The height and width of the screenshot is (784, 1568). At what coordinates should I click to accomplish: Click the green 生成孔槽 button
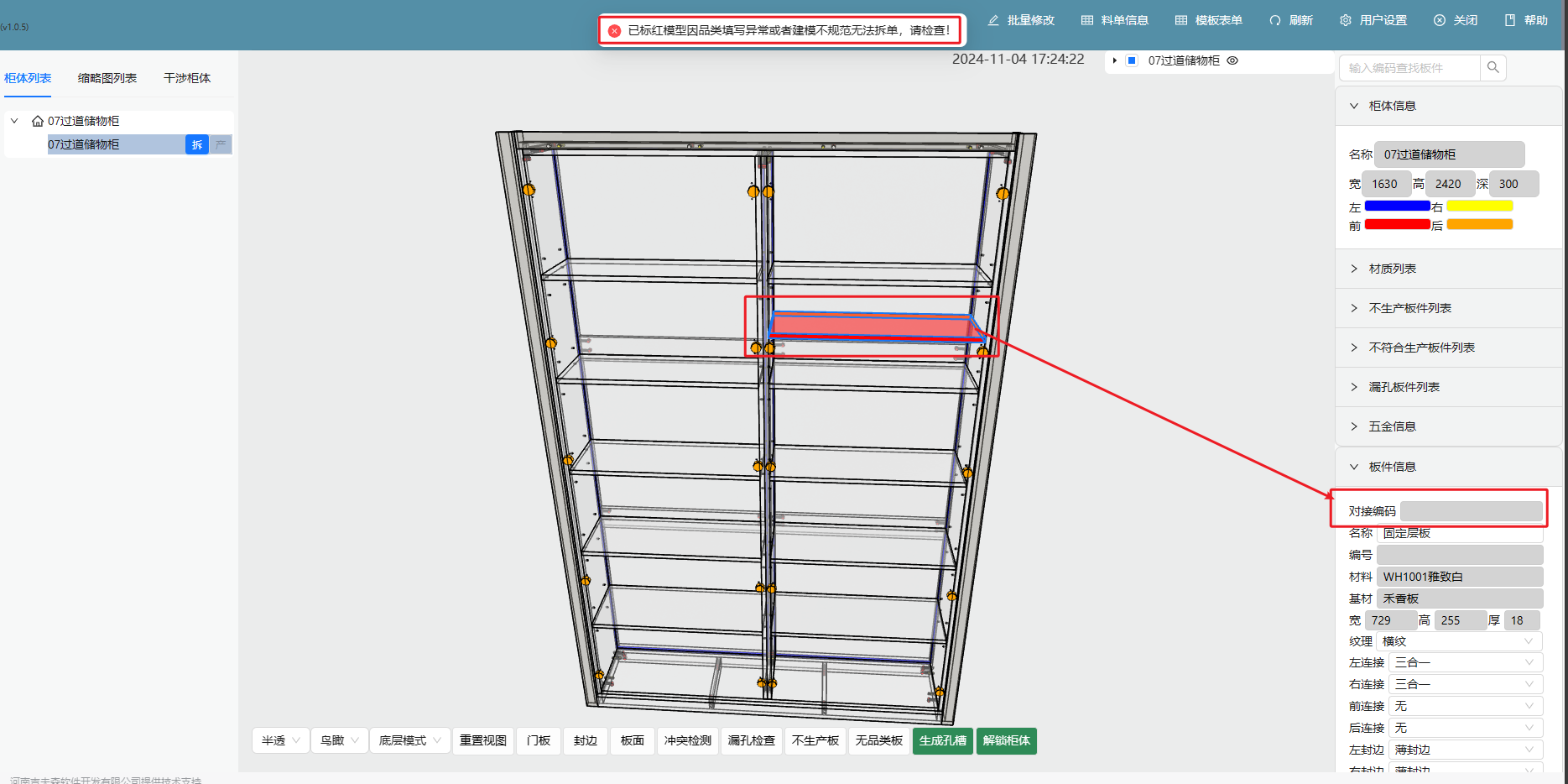pos(942,740)
